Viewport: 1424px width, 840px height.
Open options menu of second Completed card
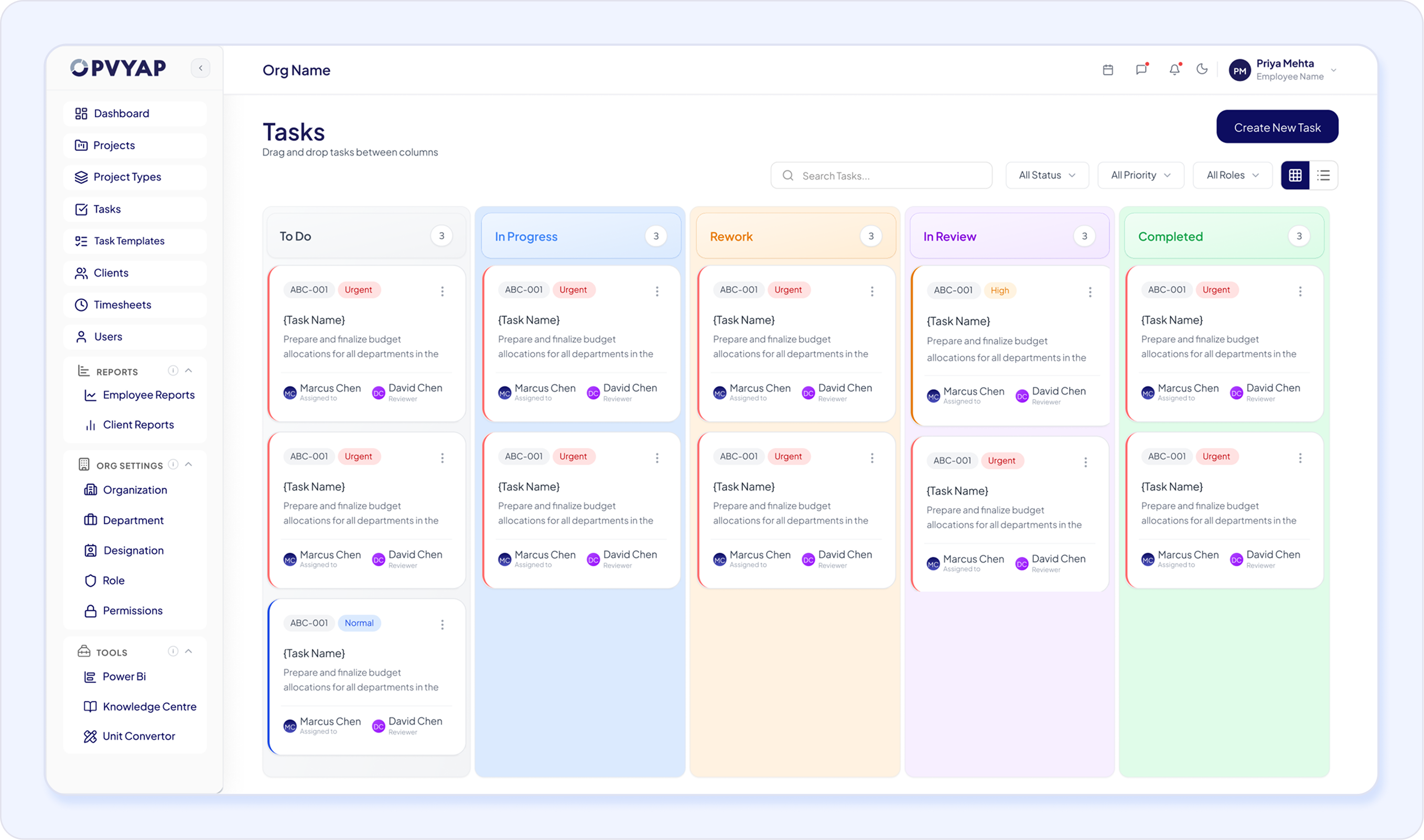tap(1300, 458)
